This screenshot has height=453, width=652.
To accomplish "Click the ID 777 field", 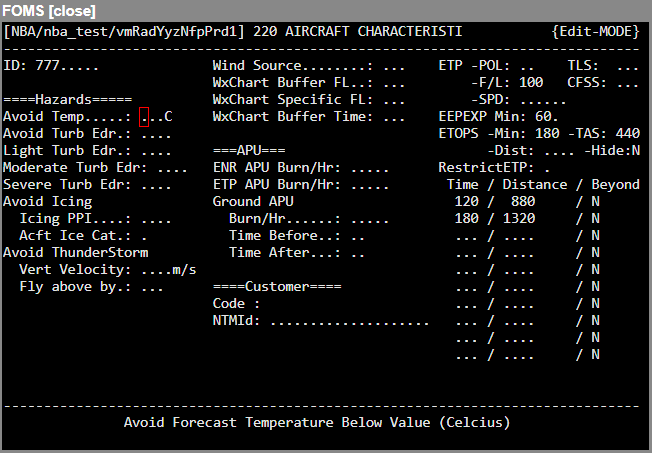I will (x=67, y=66).
